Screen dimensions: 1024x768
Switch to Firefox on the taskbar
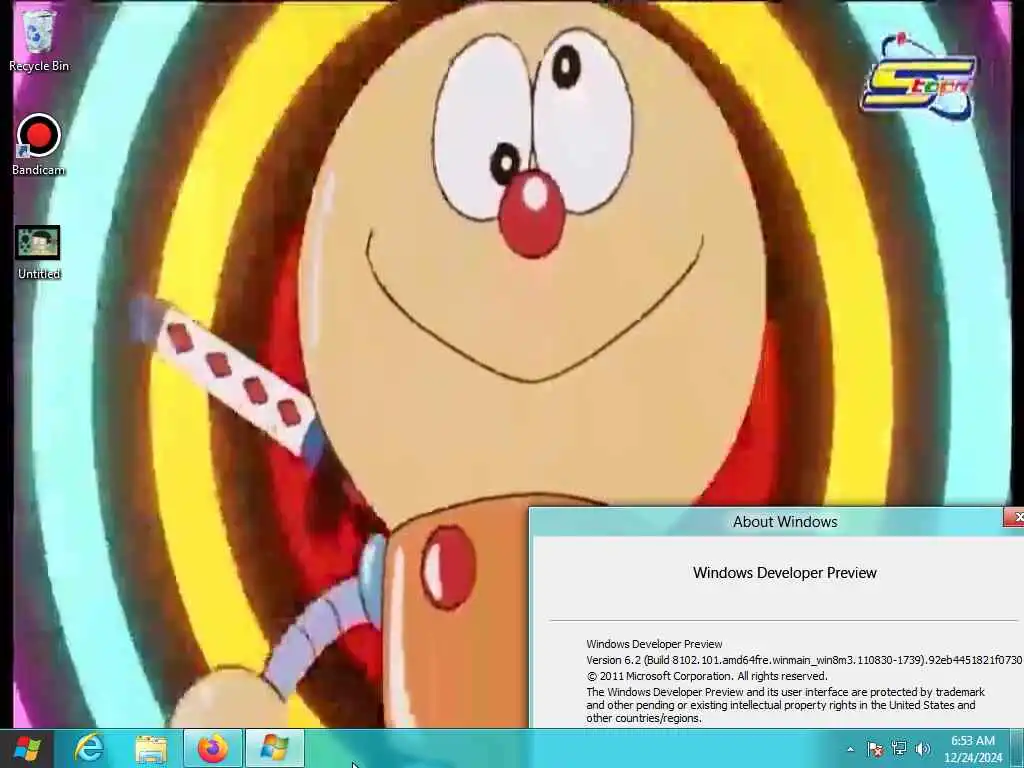point(213,748)
